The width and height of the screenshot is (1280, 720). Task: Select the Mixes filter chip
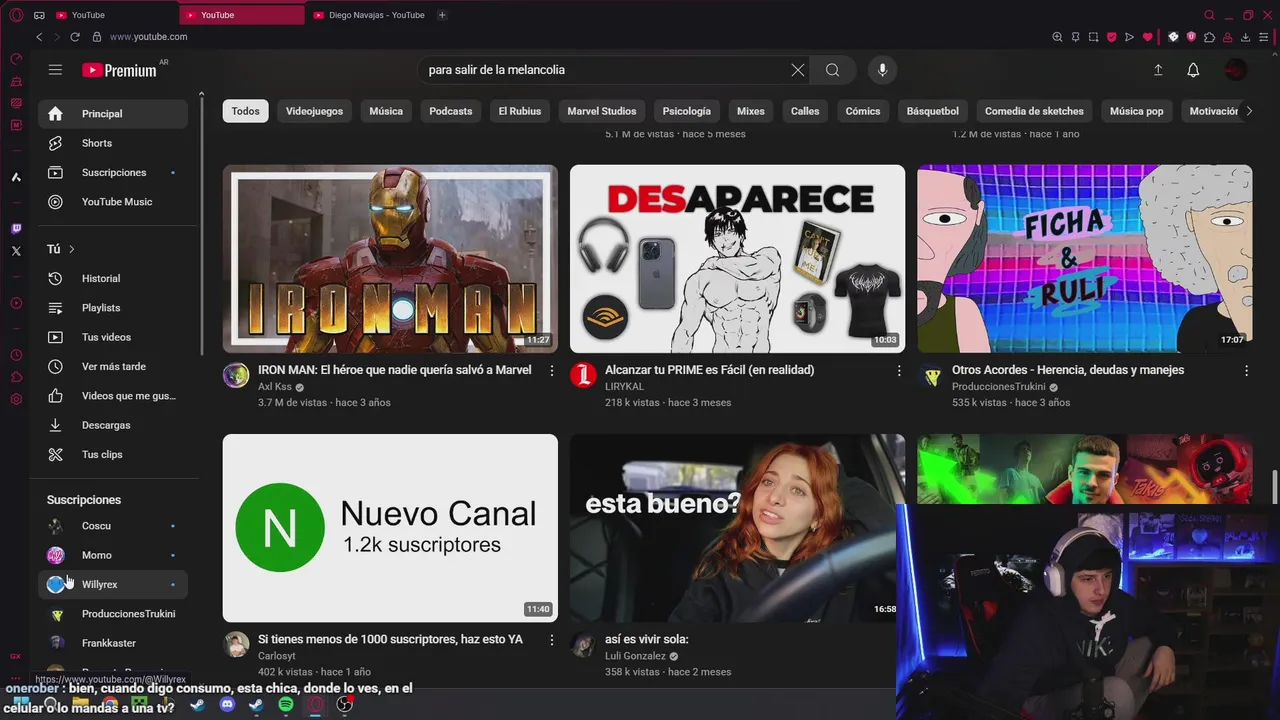pos(751,111)
